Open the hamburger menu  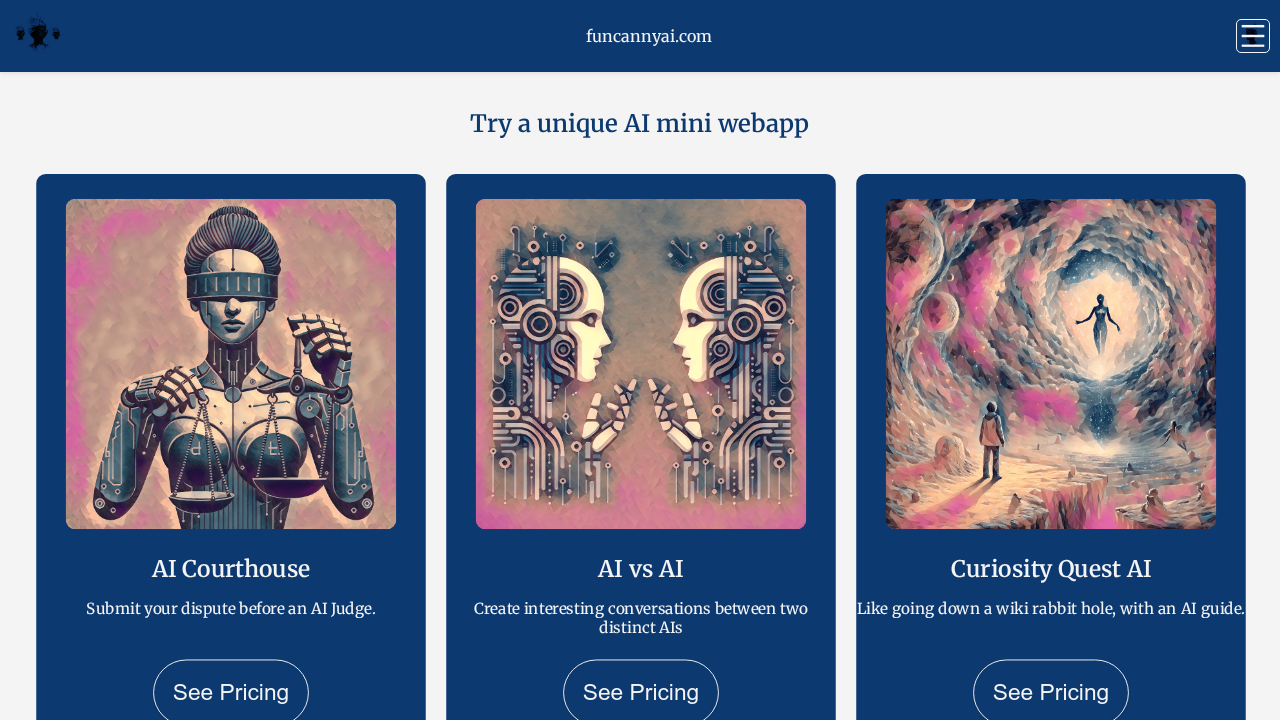(1252, 36)
